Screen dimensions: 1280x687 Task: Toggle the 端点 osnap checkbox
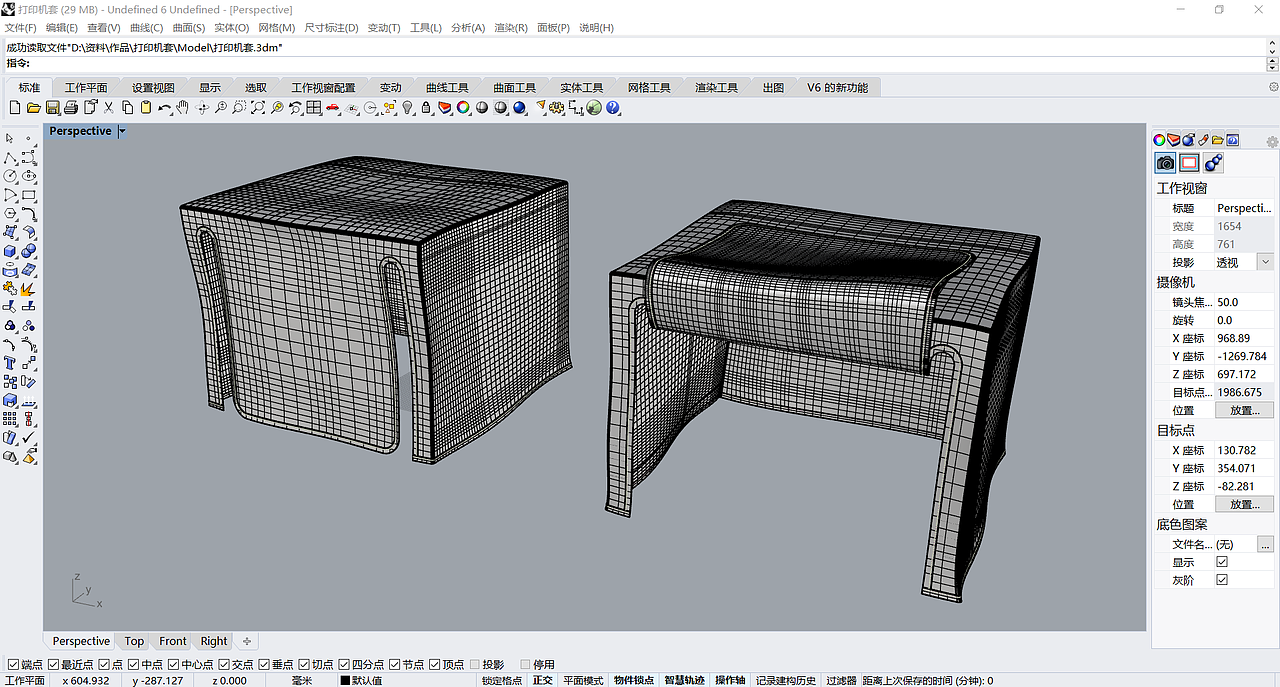coord(13,665)
